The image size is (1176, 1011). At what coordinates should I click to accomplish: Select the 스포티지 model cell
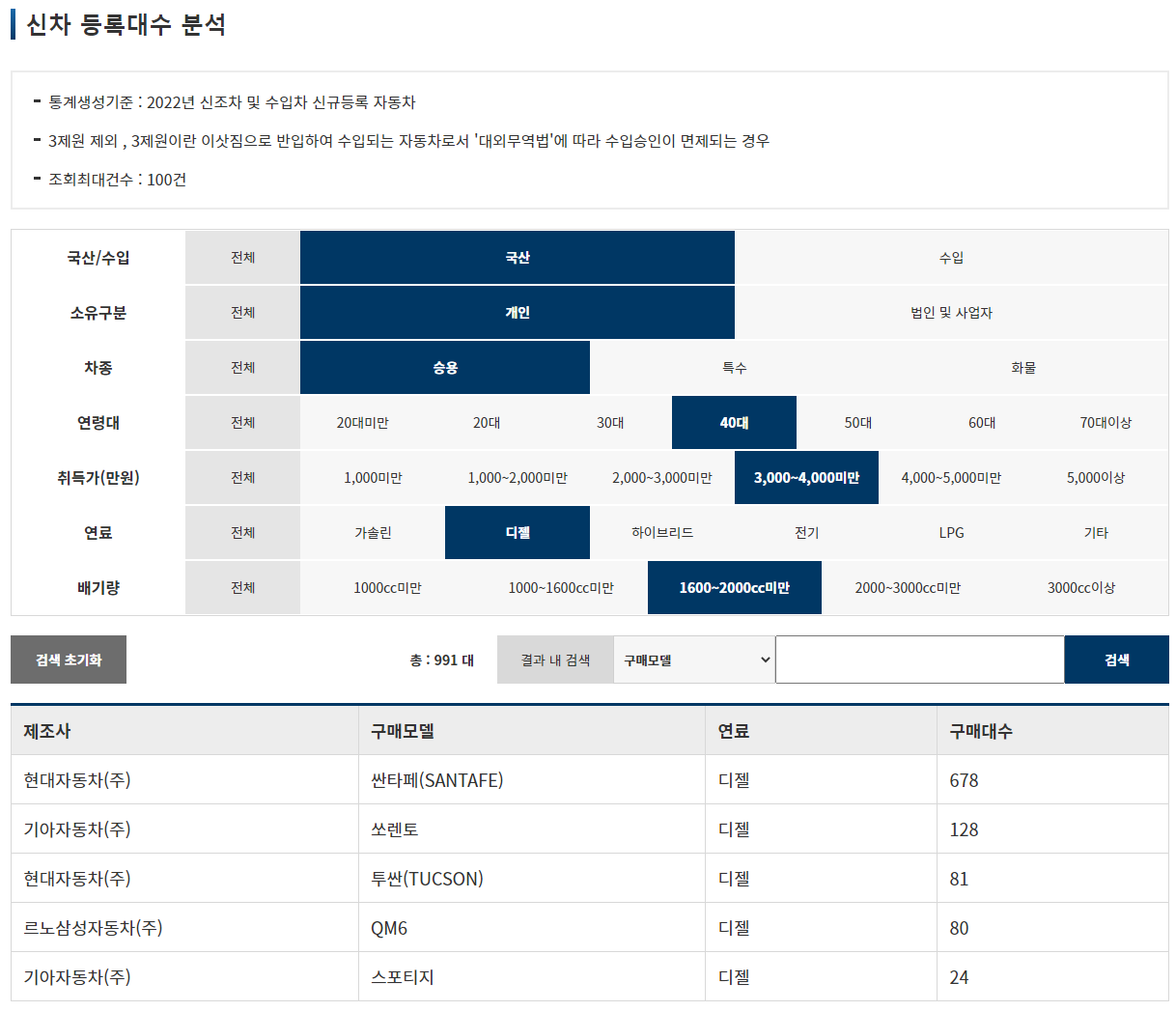pyautogui.click(x=532, y=977)
